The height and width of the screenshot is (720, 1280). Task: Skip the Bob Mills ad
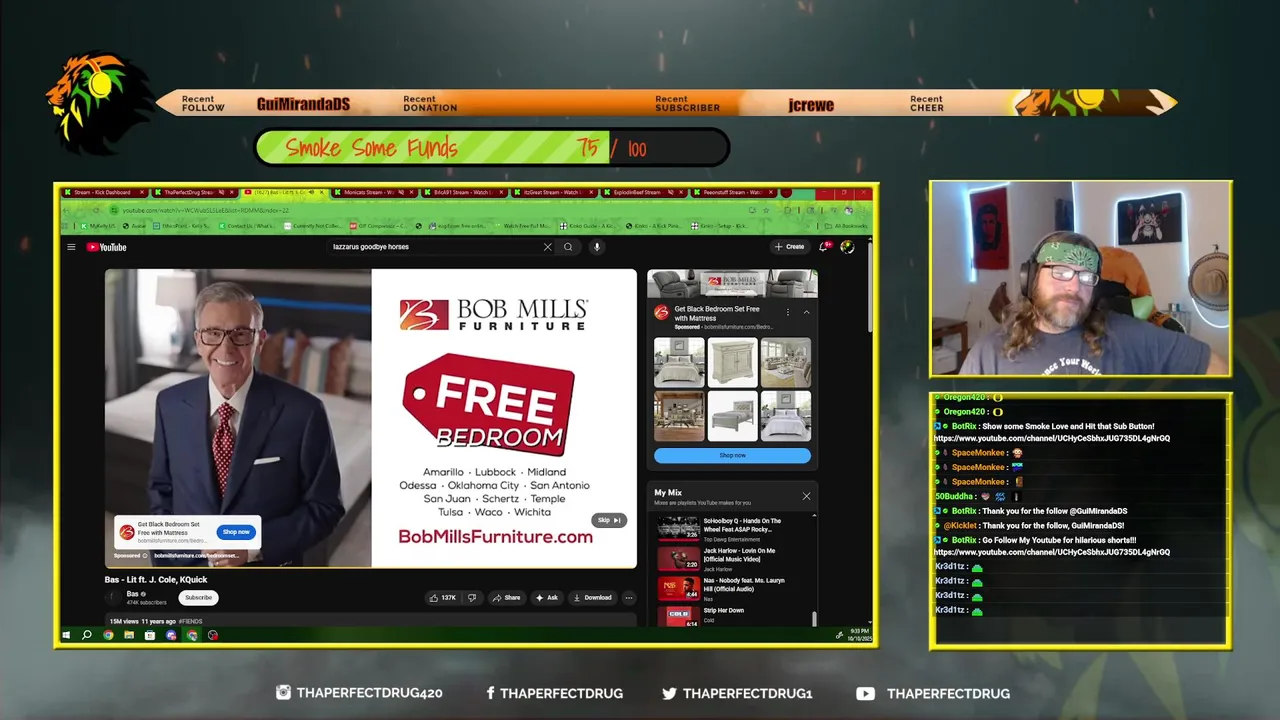pyautogui.click(x=609, y=520)
